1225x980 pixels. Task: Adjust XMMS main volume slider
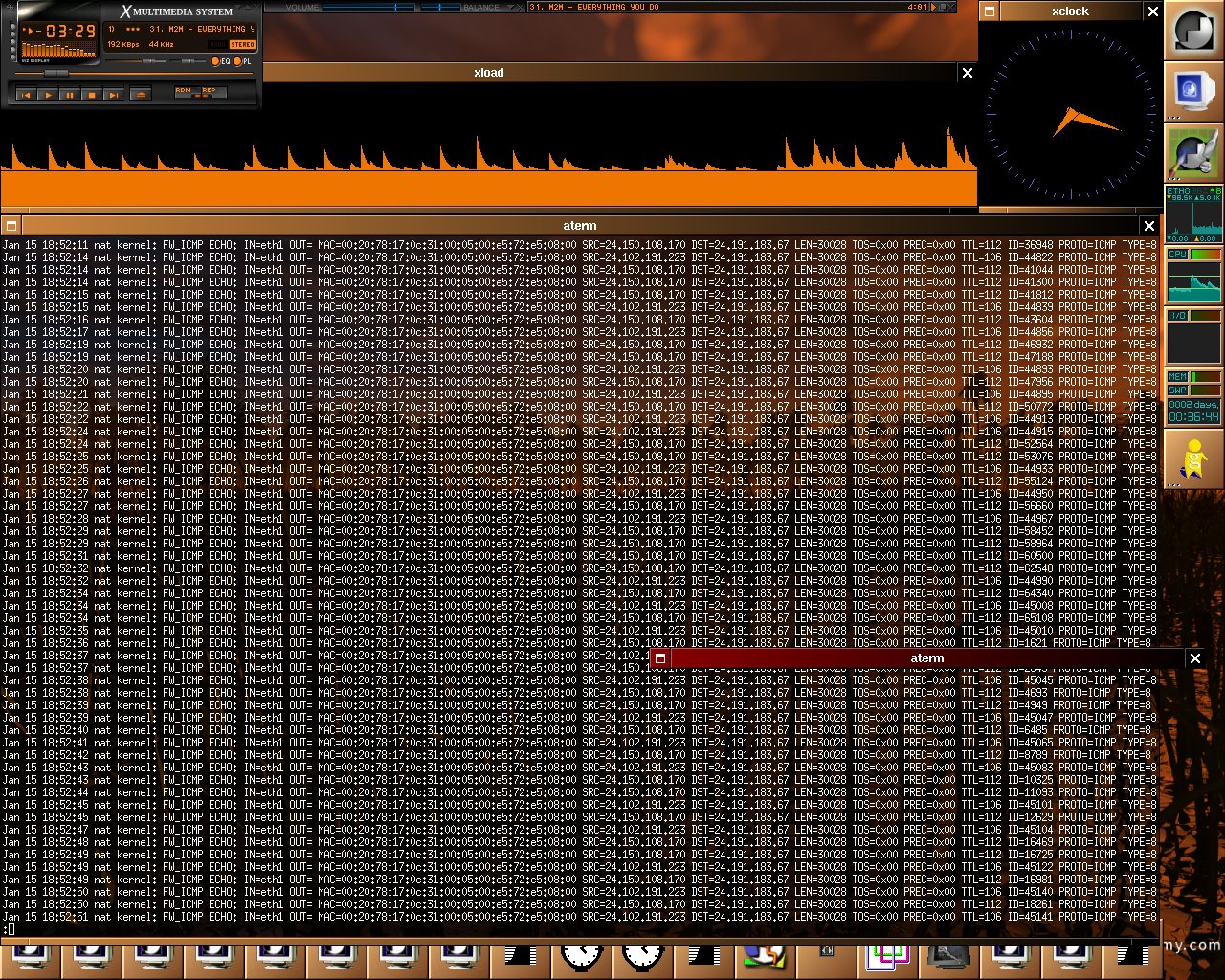click(134, 61)
